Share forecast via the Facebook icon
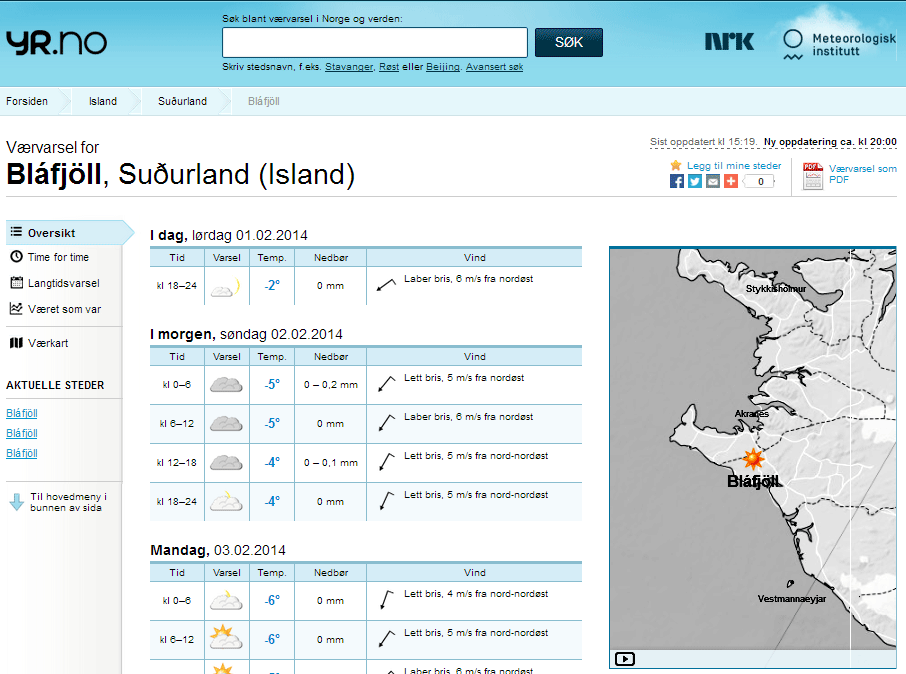The height and width of the screenshot is (674, 906). pyautogui.click(x=677, y=181)
